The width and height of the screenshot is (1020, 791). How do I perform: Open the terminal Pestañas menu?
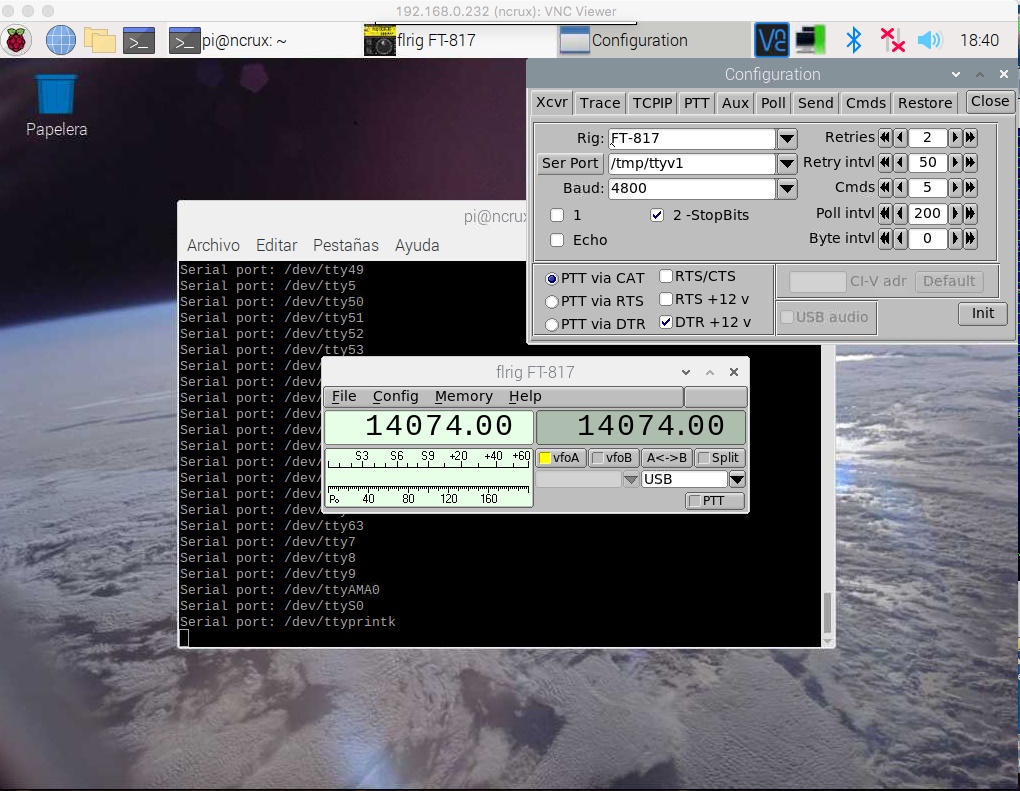(345, 245)
